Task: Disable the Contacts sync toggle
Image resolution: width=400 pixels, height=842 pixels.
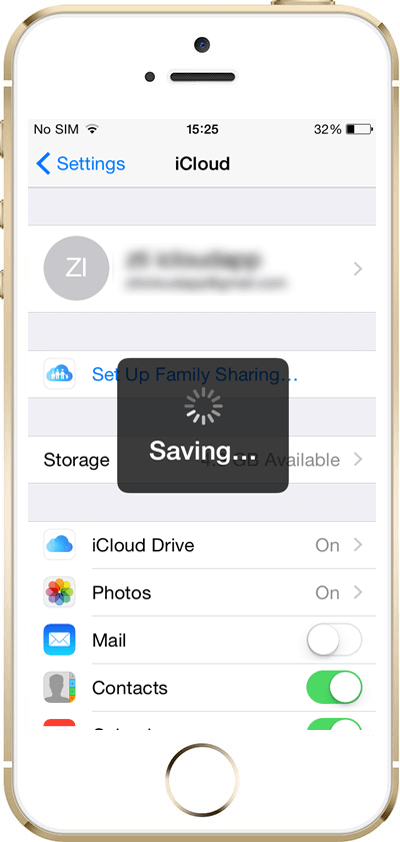Action: pos(334,687)
